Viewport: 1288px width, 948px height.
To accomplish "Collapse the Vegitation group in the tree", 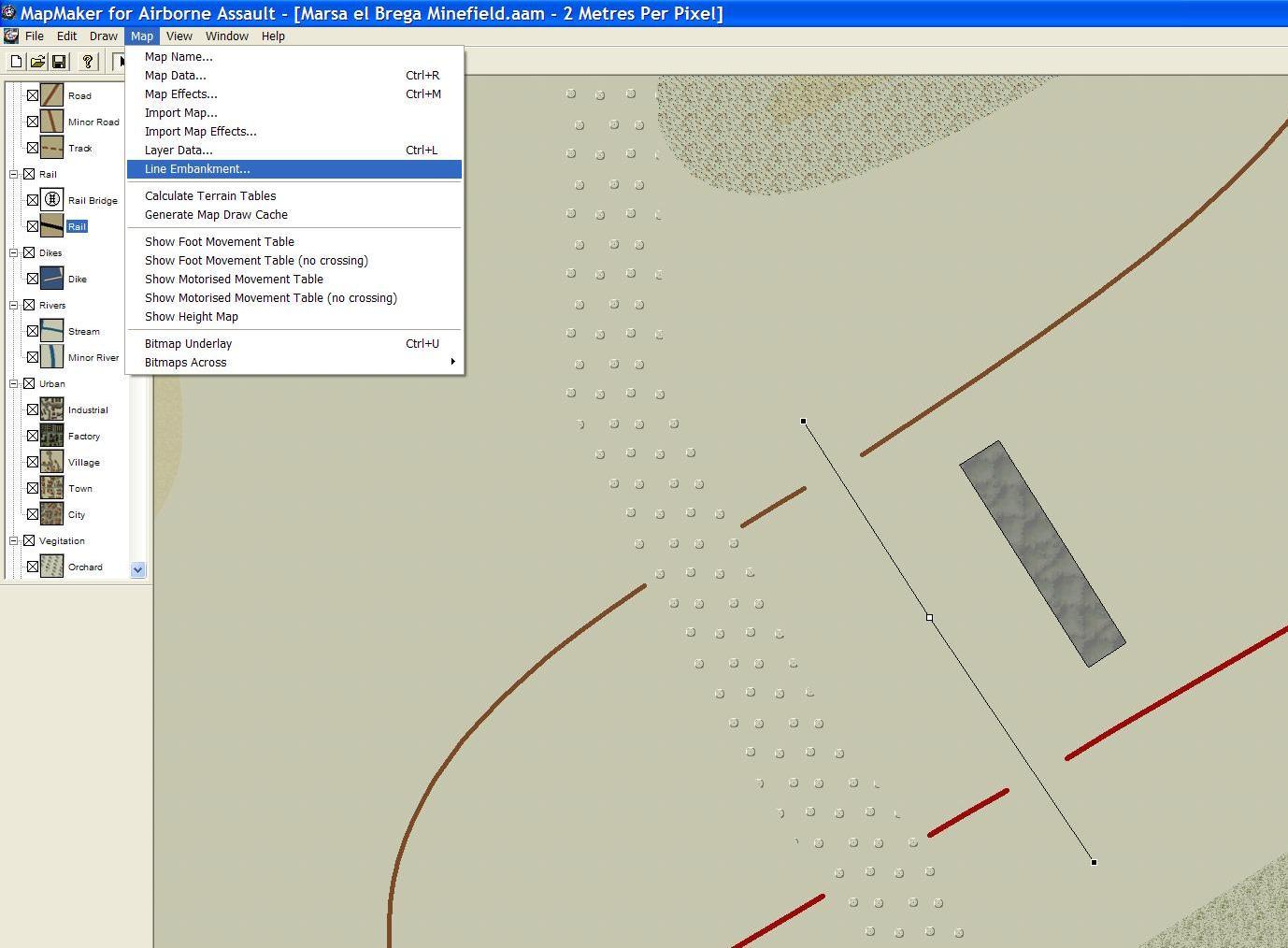I will click(x=14, y=540).
